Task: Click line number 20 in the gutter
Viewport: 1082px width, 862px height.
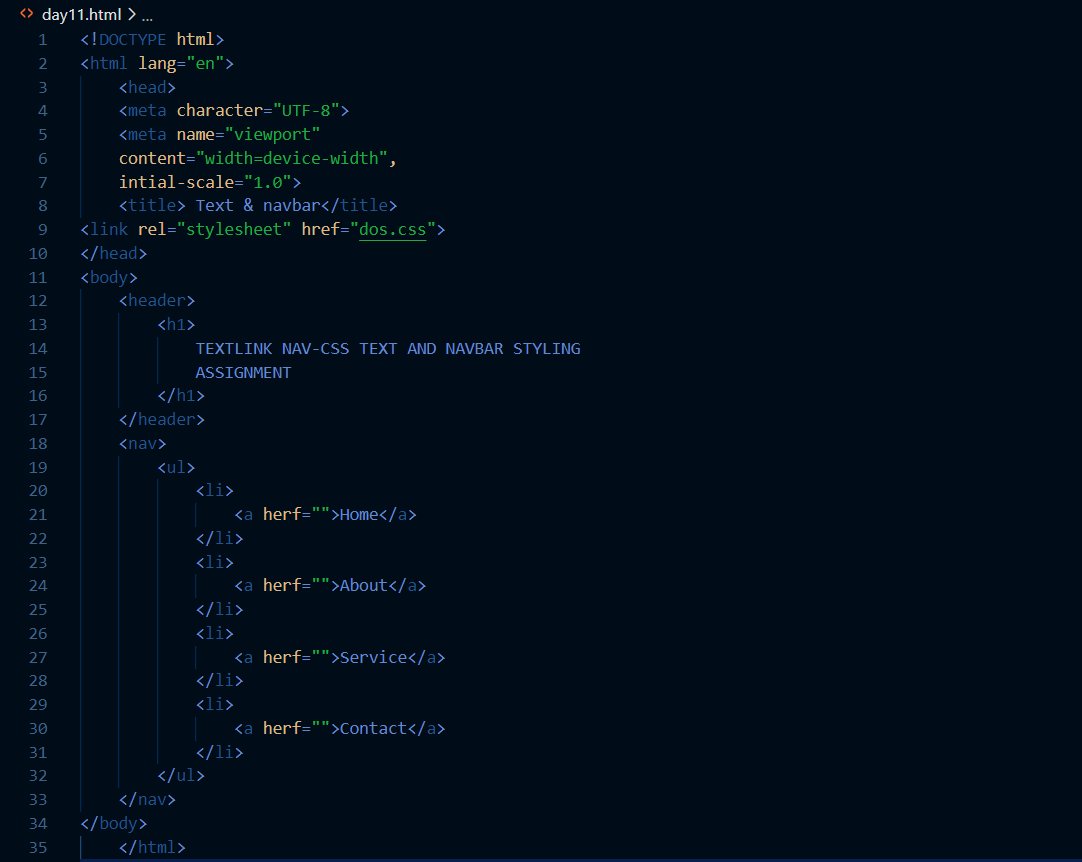Action: 38,491
